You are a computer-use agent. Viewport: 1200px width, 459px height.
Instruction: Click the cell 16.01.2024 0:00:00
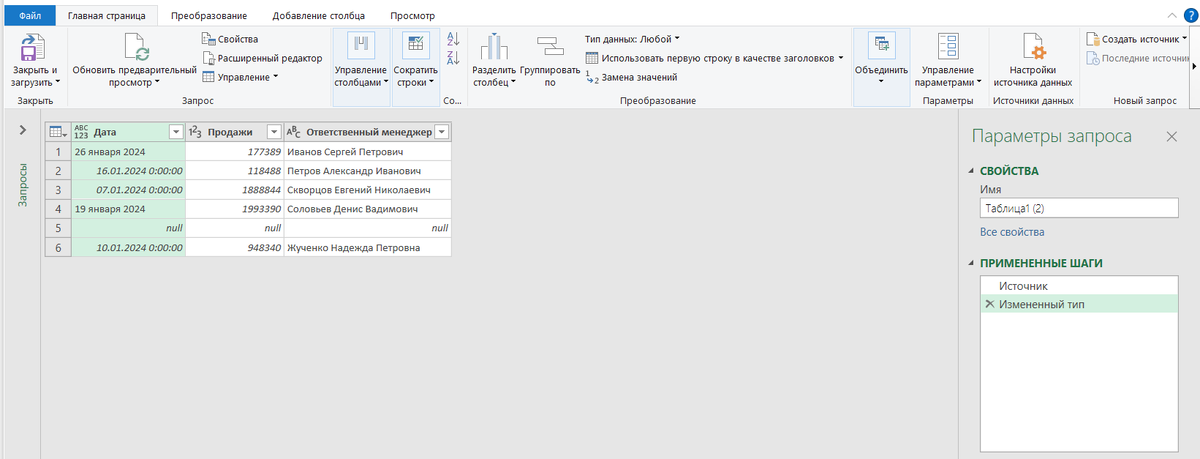click(129, 171)
